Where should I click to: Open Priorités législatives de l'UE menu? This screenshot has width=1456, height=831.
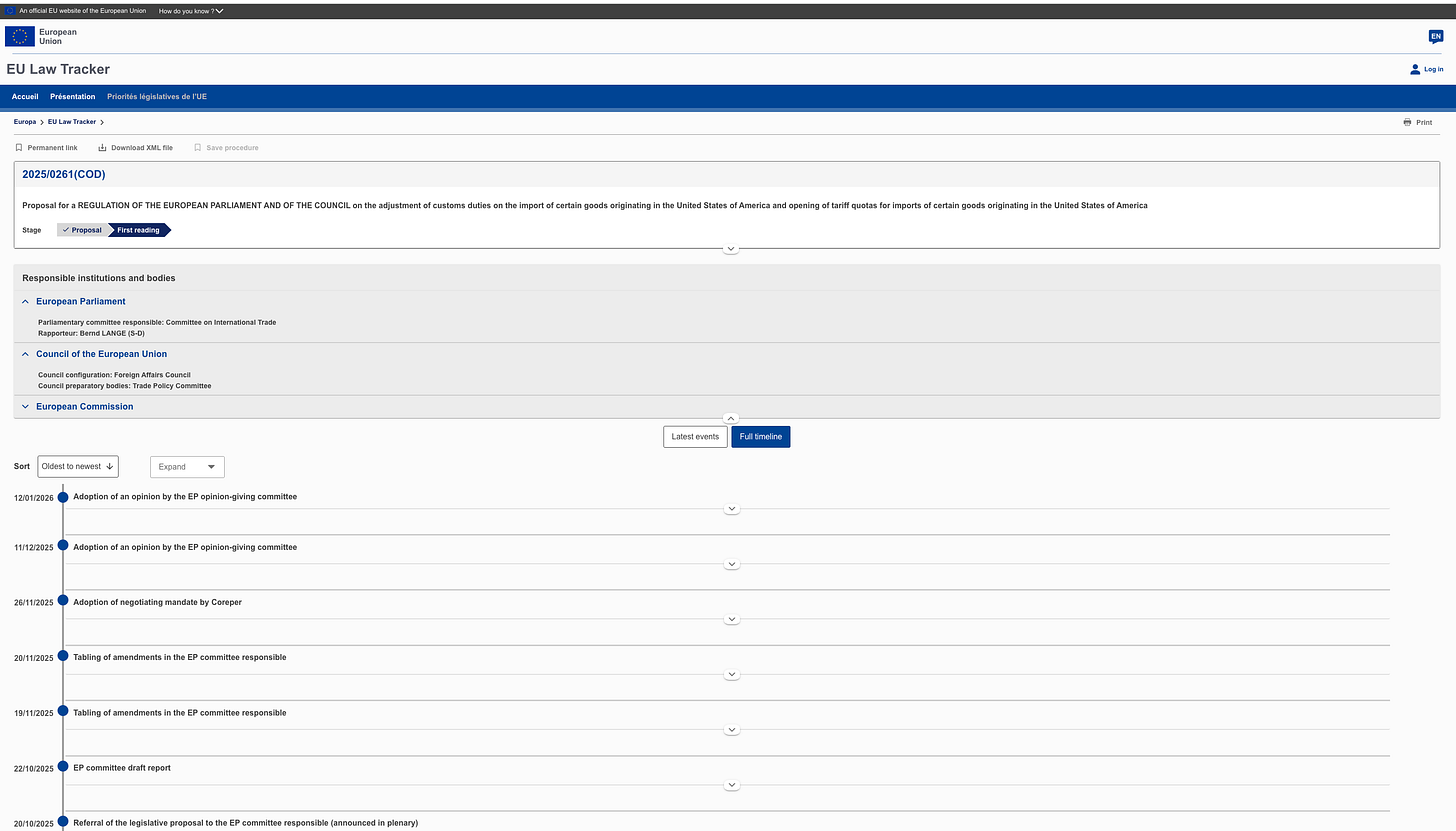coord(157,97)
